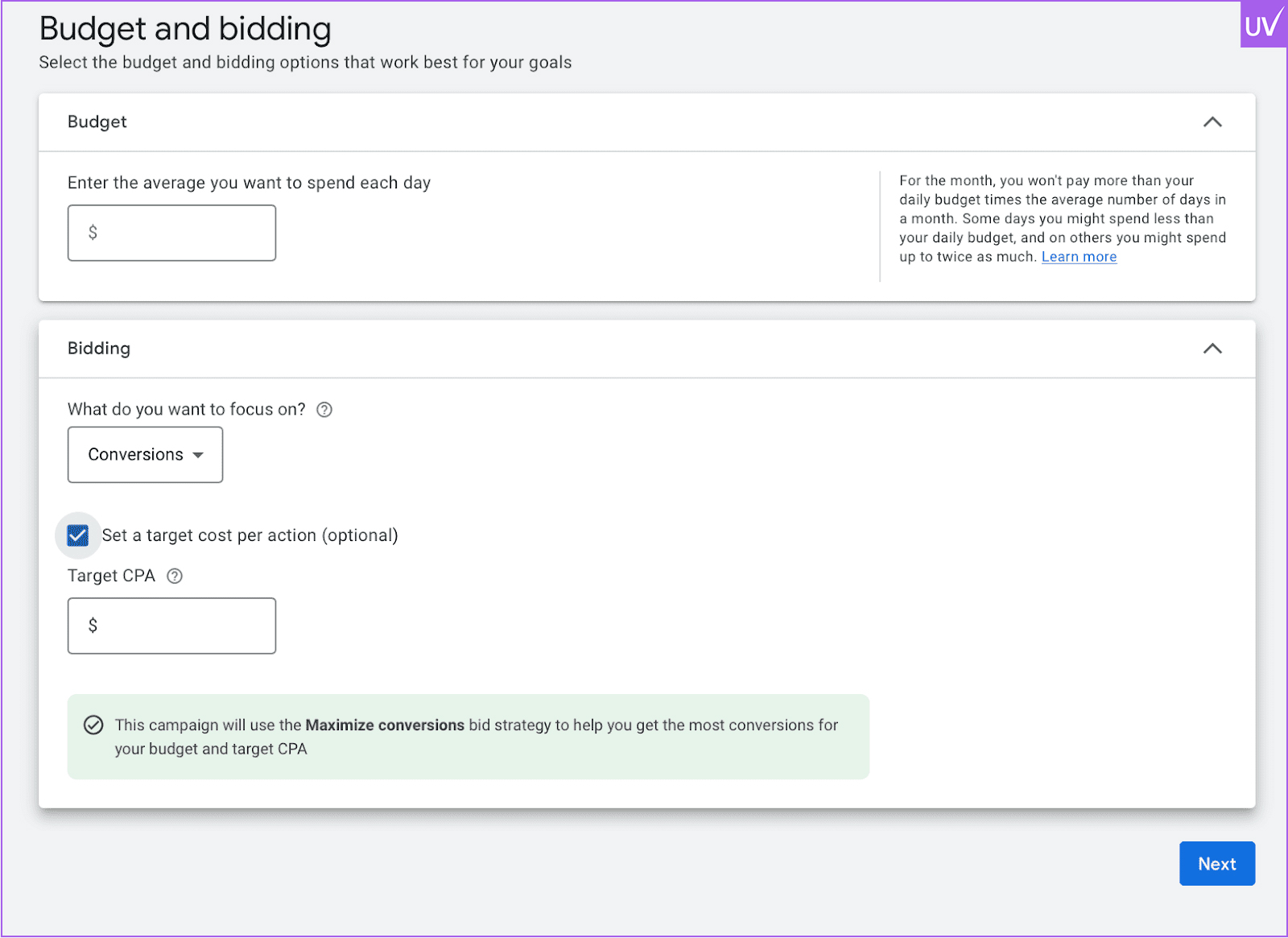Click the Bidding section header title
This screenshot has height=938, width=1288.
(99, 349)
